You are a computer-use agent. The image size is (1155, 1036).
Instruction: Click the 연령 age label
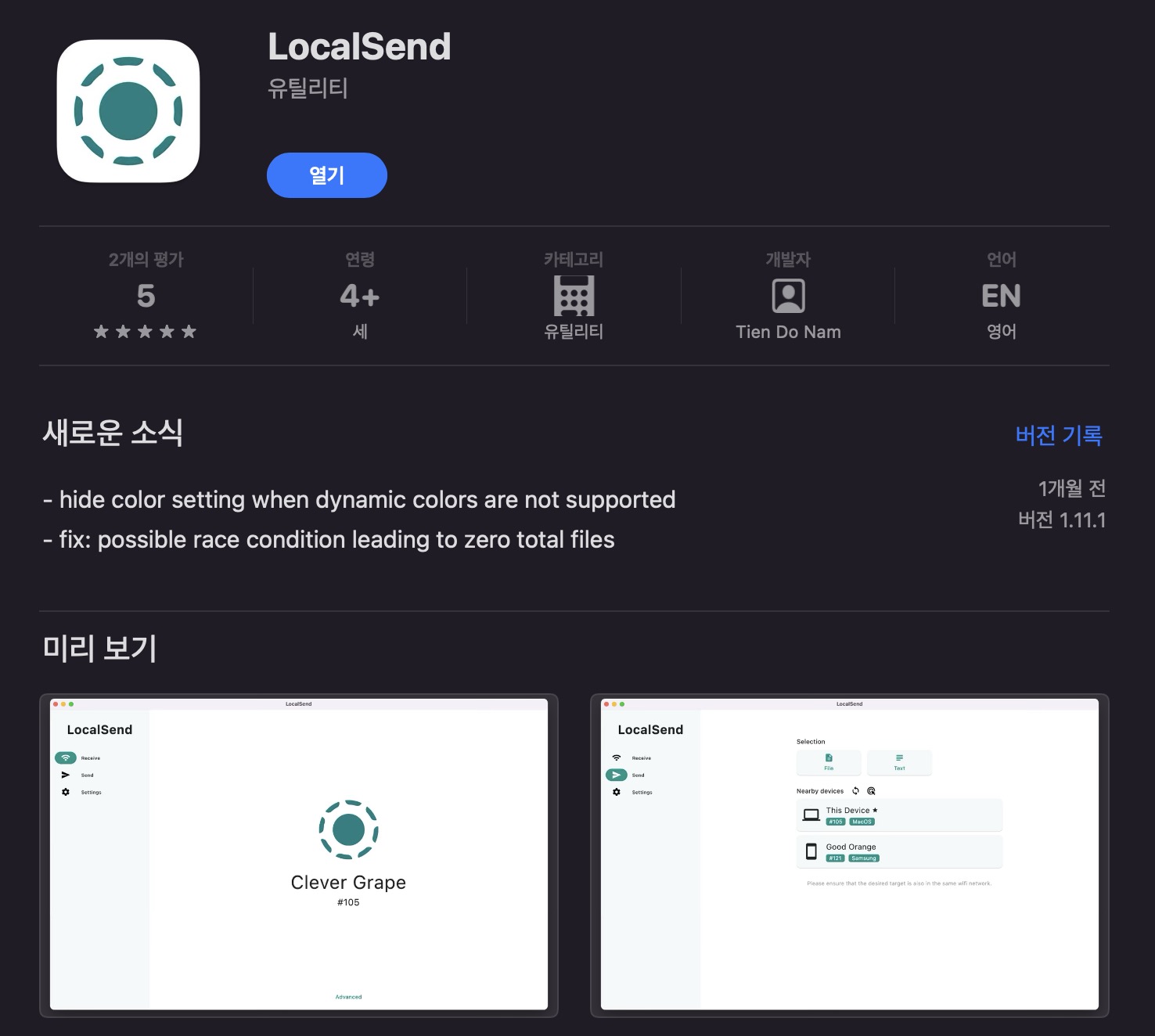point(360,260)
